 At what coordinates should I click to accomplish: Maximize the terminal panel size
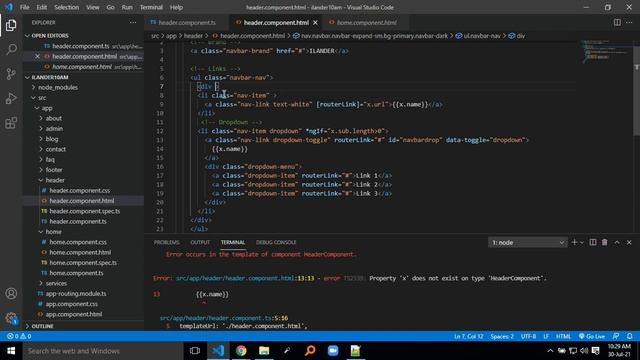(617, 242)
